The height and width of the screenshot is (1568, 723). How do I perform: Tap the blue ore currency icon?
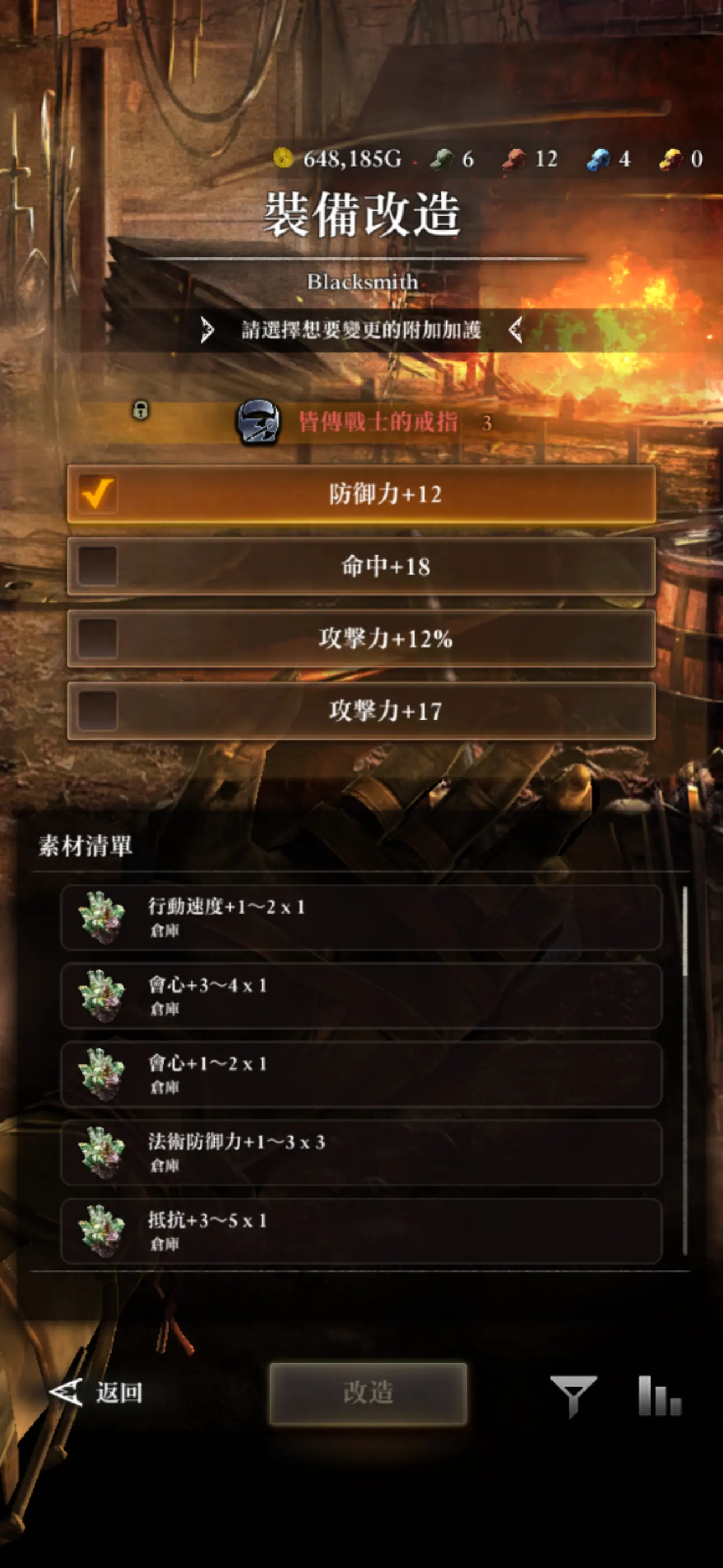pyautogui.click(x=598, y=159)
